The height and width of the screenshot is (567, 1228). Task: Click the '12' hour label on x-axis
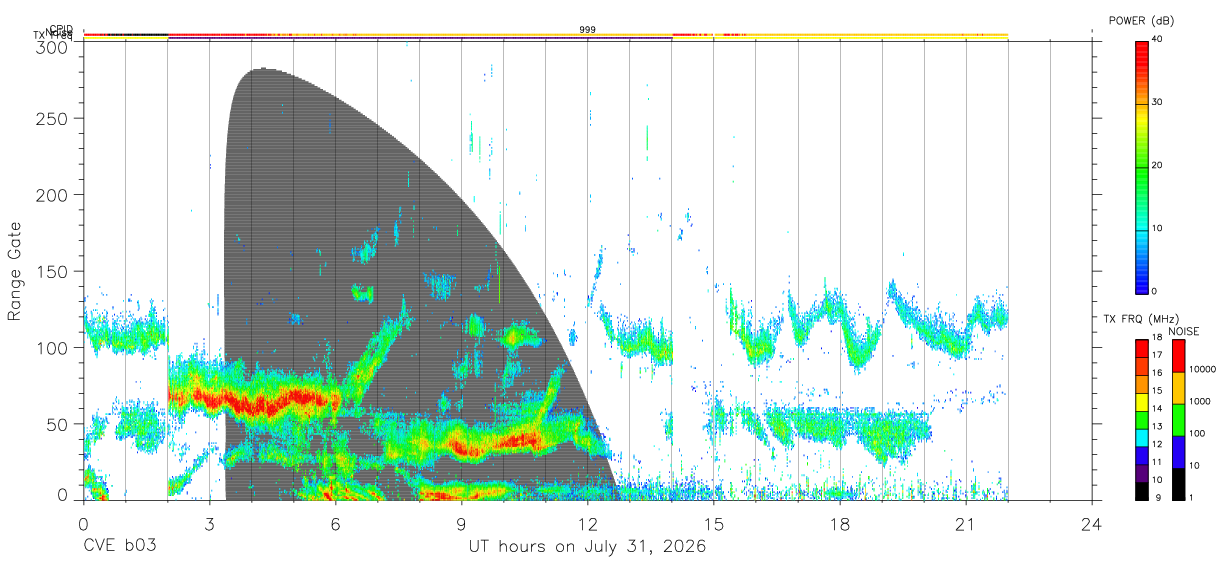click(588, 524)
